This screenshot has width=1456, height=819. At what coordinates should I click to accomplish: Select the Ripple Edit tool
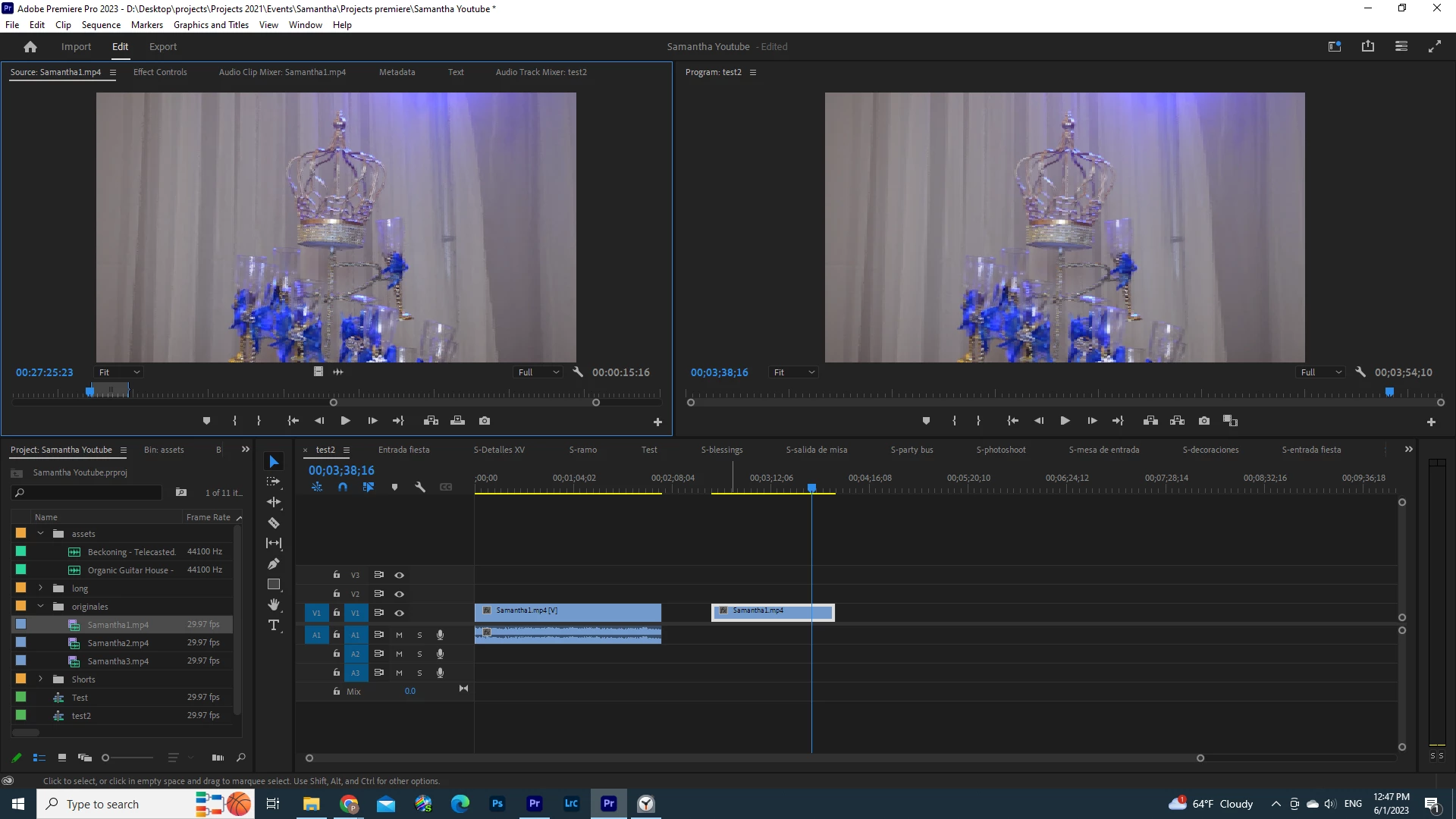[274, 502]
